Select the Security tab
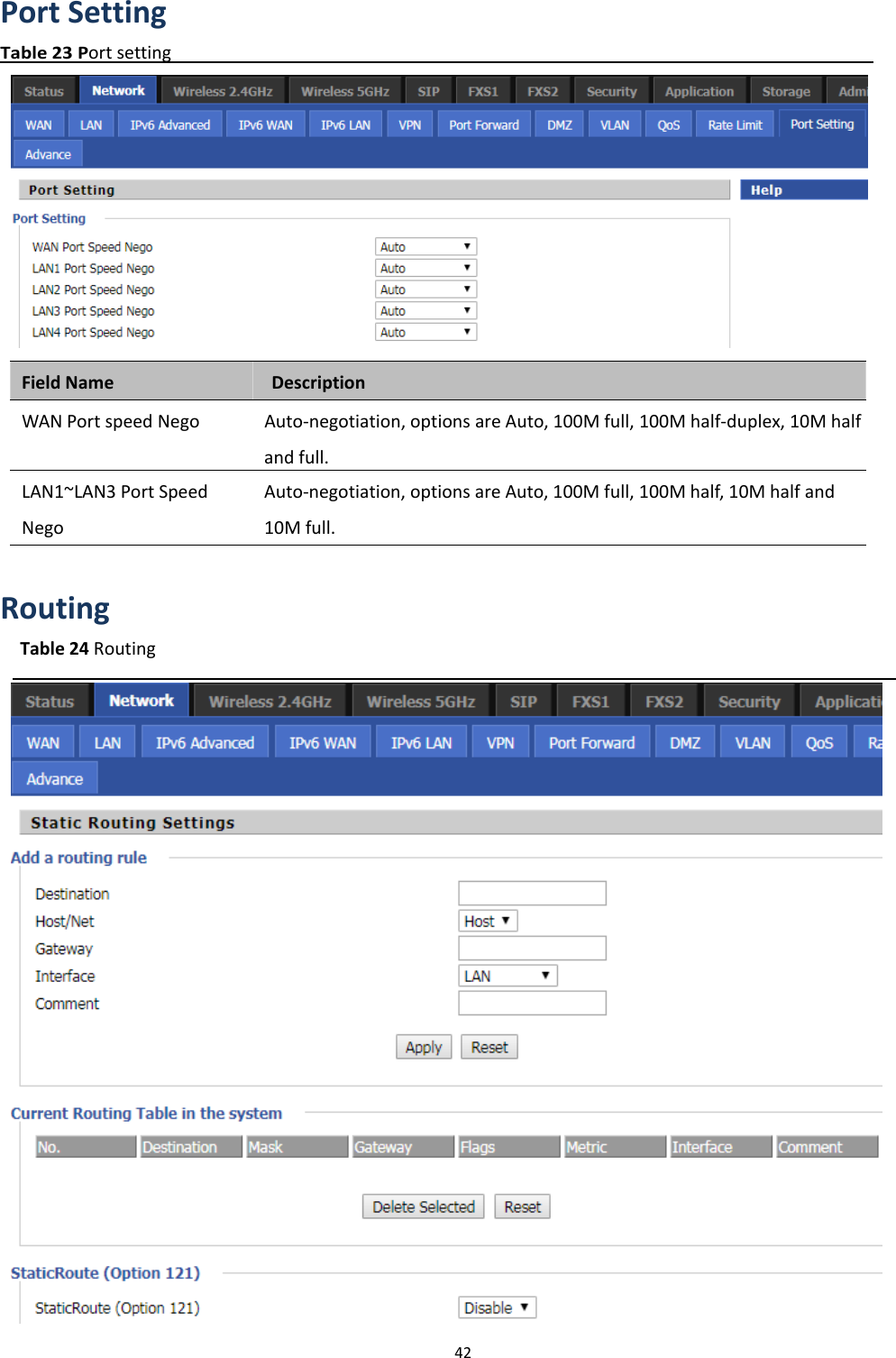This screenshot has width=896, height=1358. pyautogui.click(x=610, y=90)
